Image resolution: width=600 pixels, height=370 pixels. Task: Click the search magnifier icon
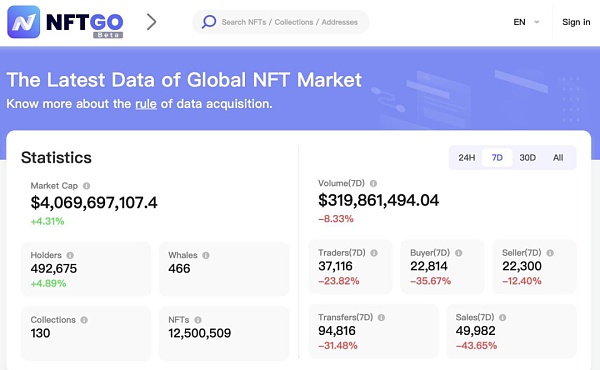[x=209, y=22]
